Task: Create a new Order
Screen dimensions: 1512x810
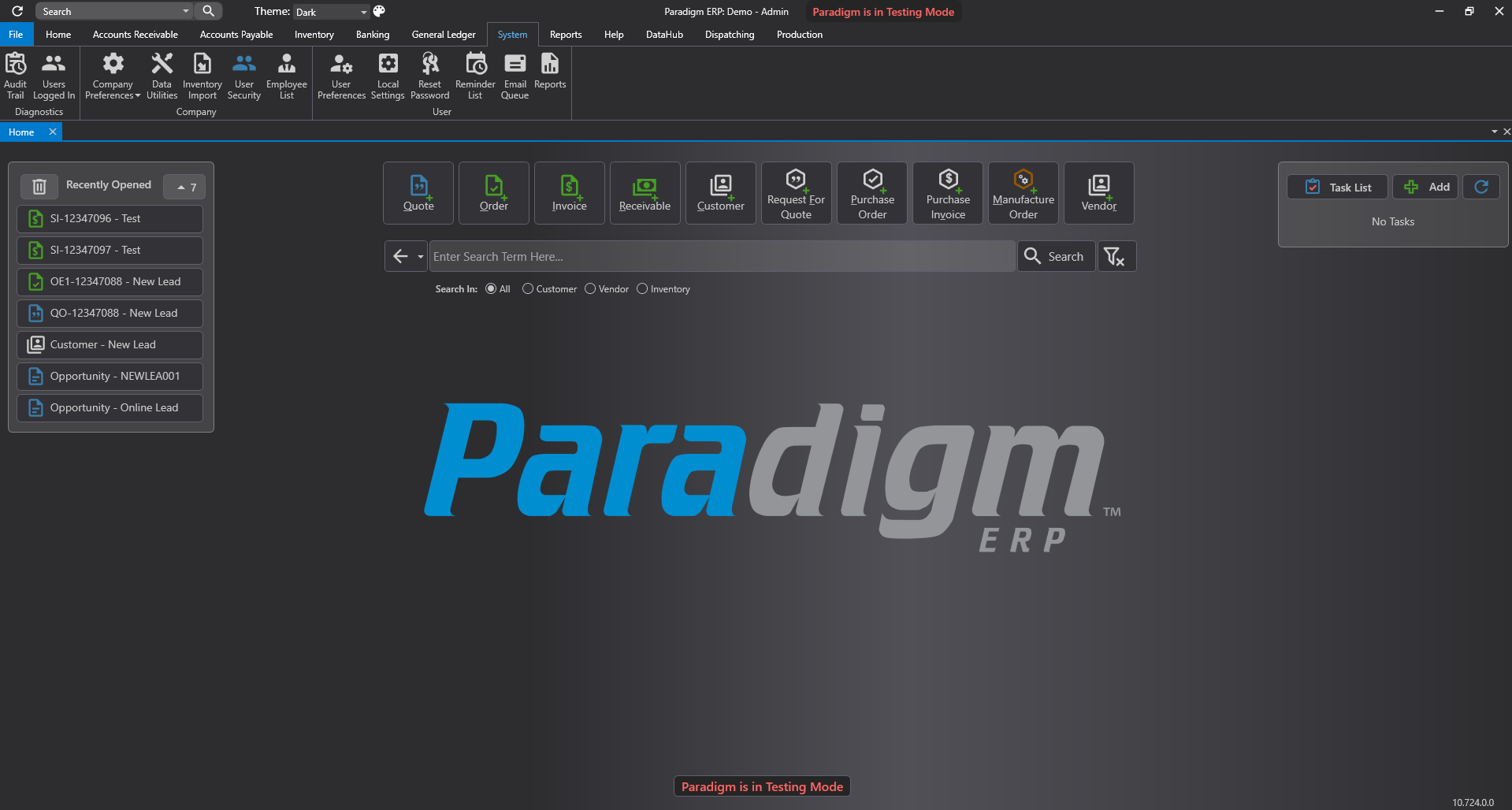Action: pos(494,193)
